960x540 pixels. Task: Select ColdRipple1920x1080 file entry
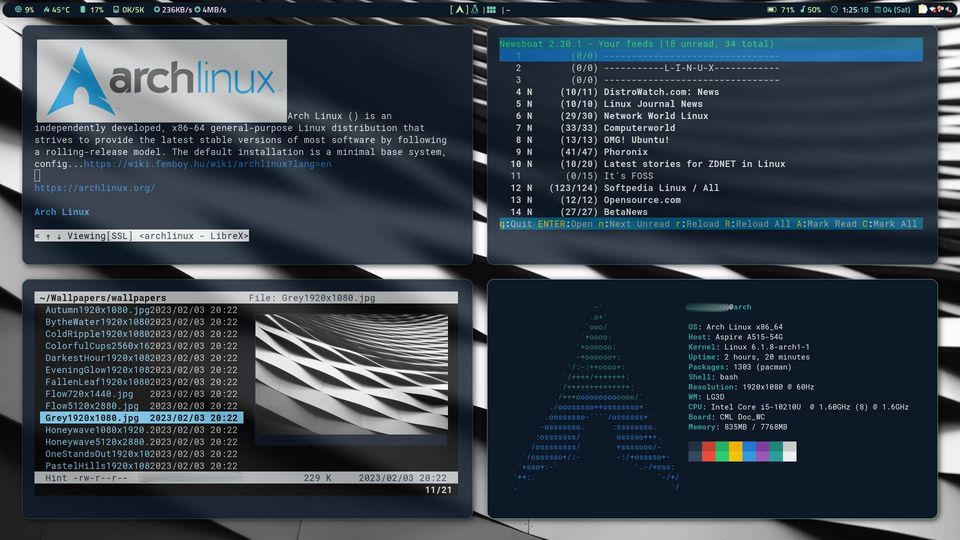point(141,334)
